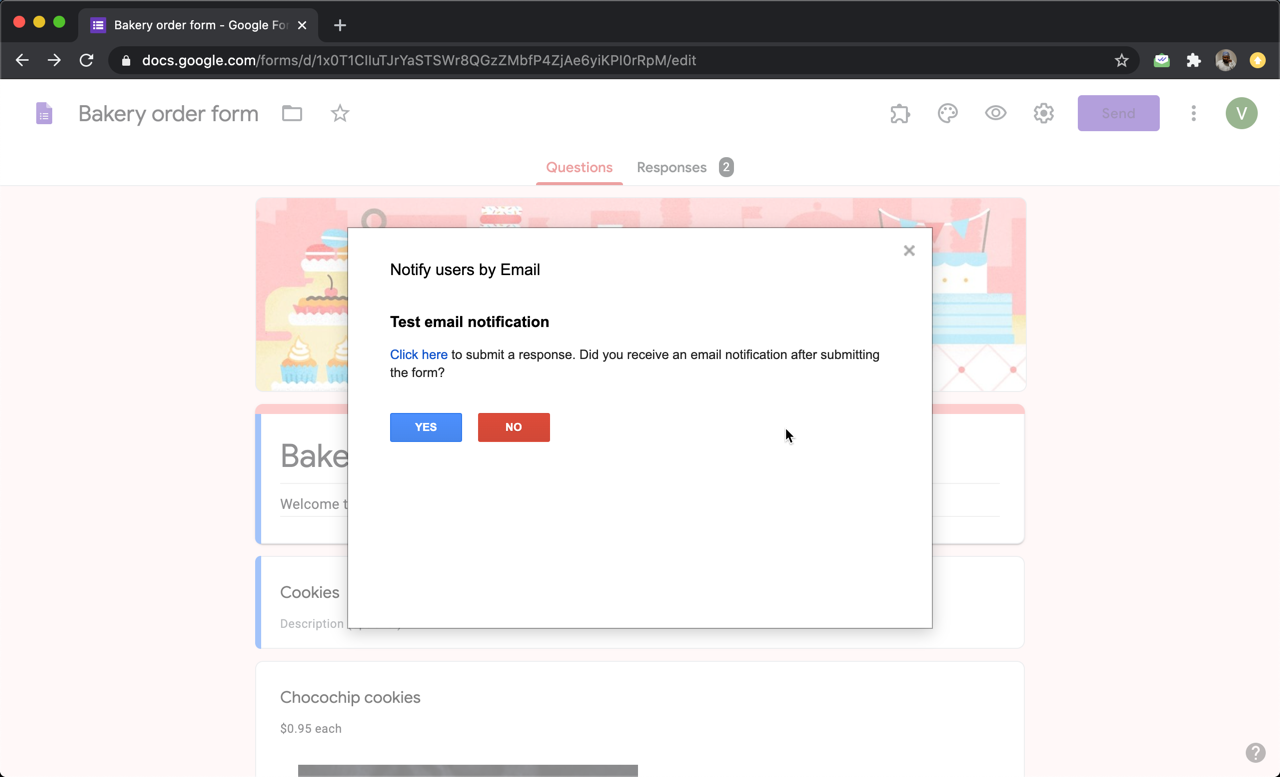Screen dimensions: 1280x777
Task: Click YES to confirm email received
Action: 425,427
